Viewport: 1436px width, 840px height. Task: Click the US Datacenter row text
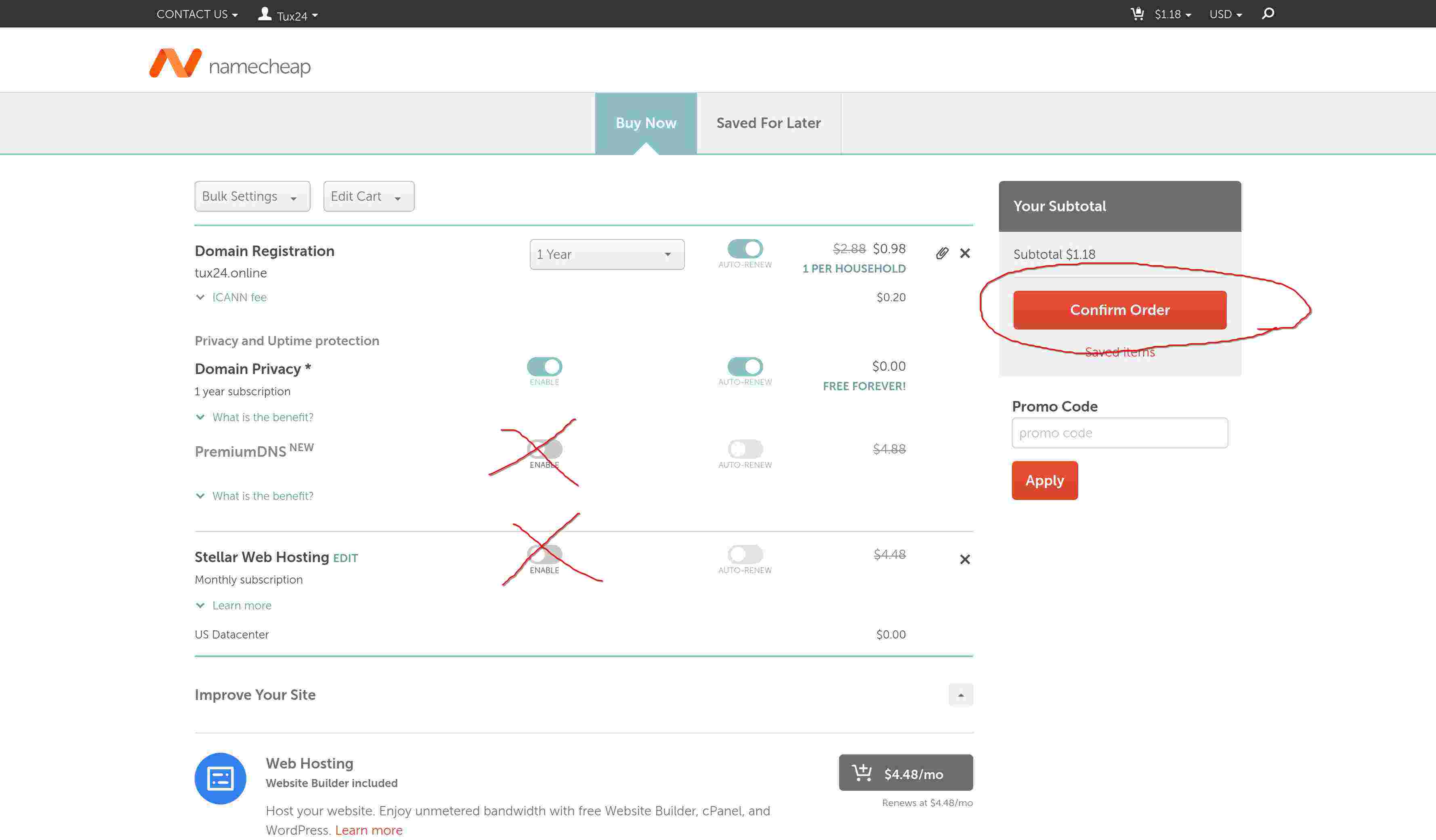(x=231, y=634)
